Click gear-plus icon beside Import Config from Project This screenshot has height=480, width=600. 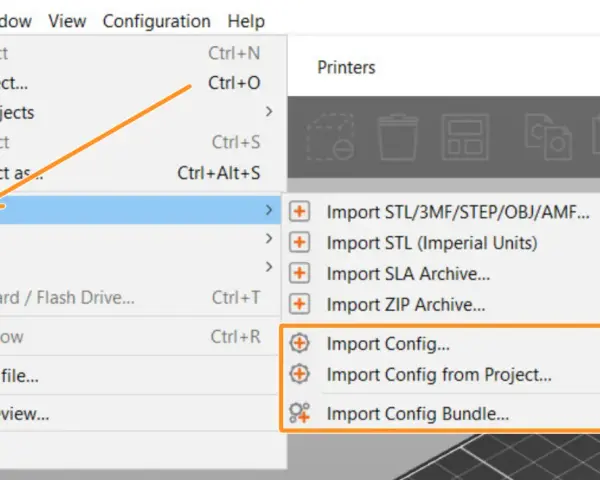pyautogui.click(x=299, y=374)
